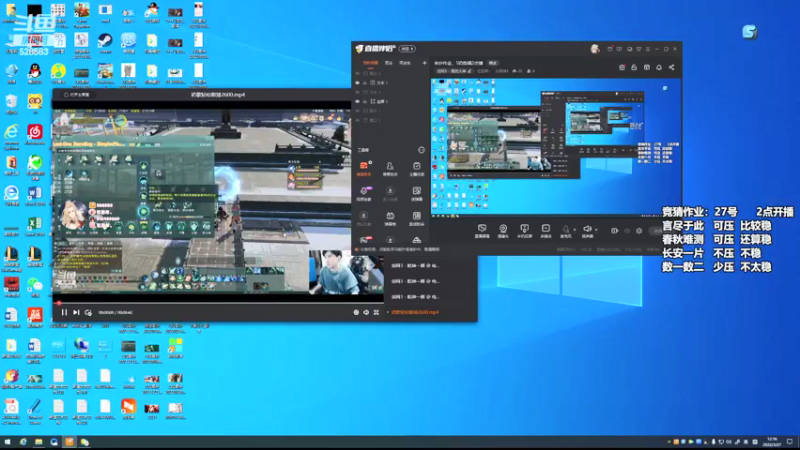Image resolution: width=800 pixels, height=450 pixels.
Task: Select the QQ penguin desktop icon
Action: pos(35,74)
